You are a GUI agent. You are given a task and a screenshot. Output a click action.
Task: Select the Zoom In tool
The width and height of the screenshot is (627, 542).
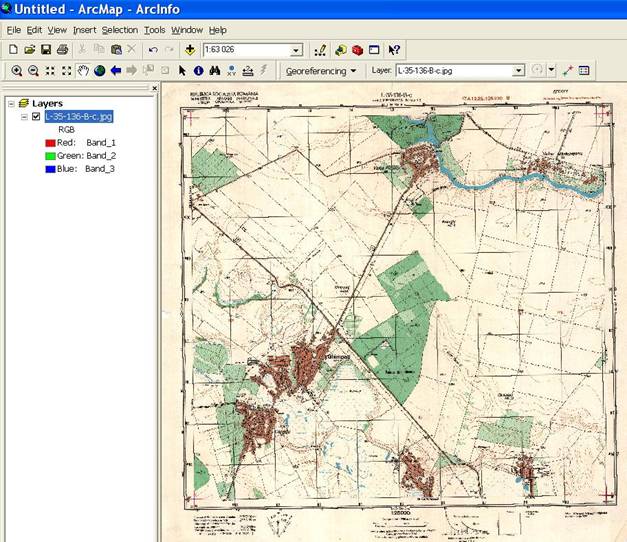coord(16,71)
